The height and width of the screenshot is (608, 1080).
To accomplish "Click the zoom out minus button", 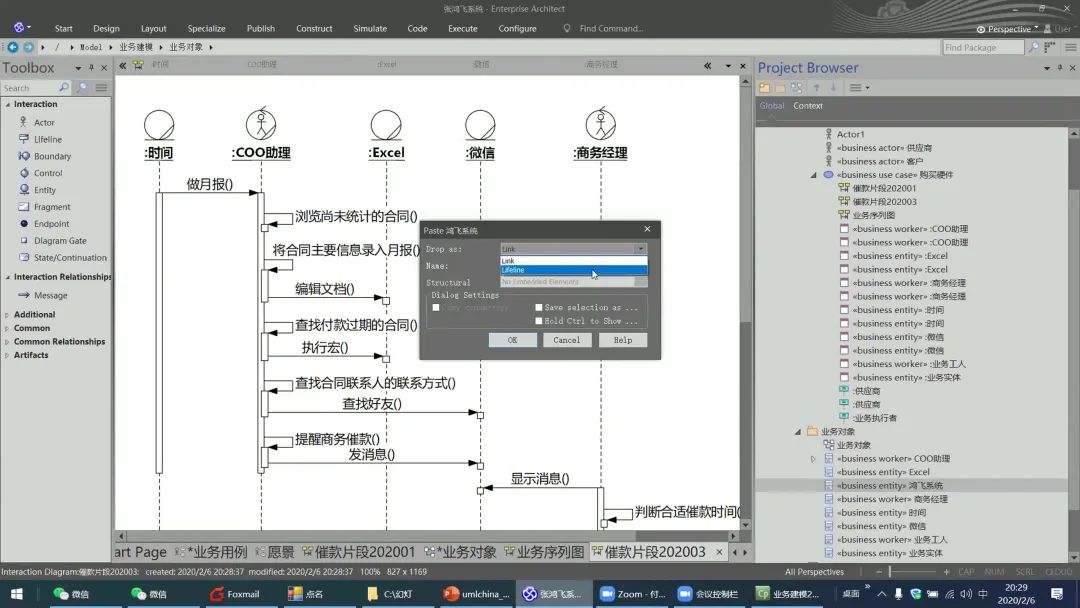I will pos(879,572).
